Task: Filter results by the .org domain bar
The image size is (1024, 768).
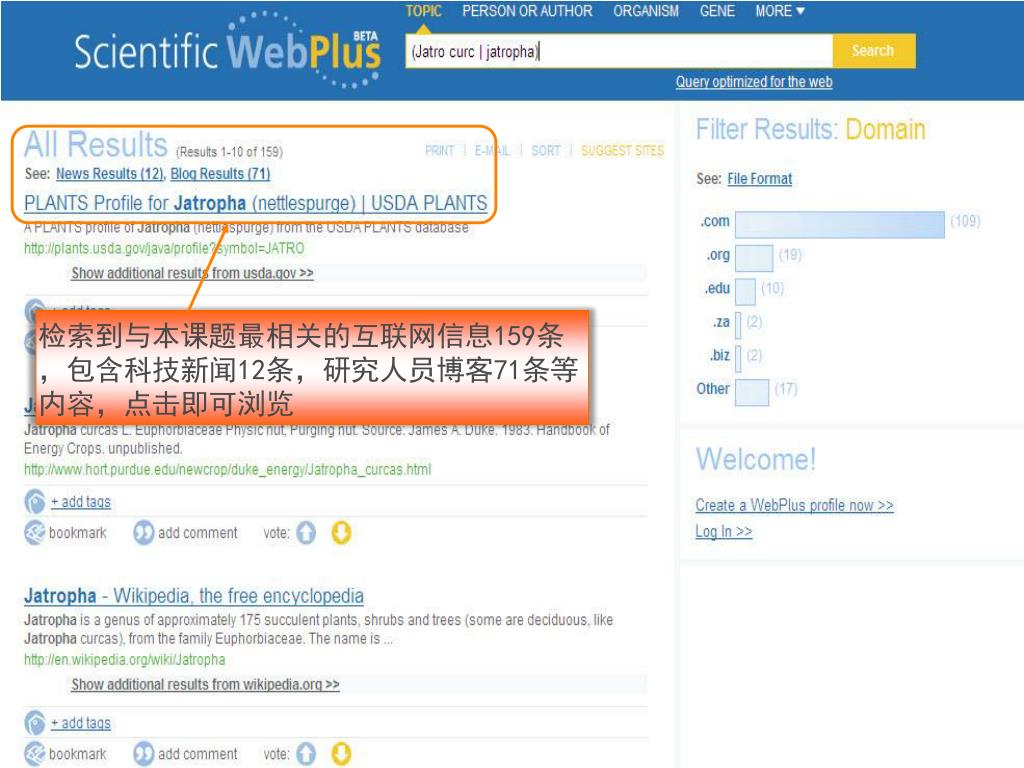Action: point(754,257)
